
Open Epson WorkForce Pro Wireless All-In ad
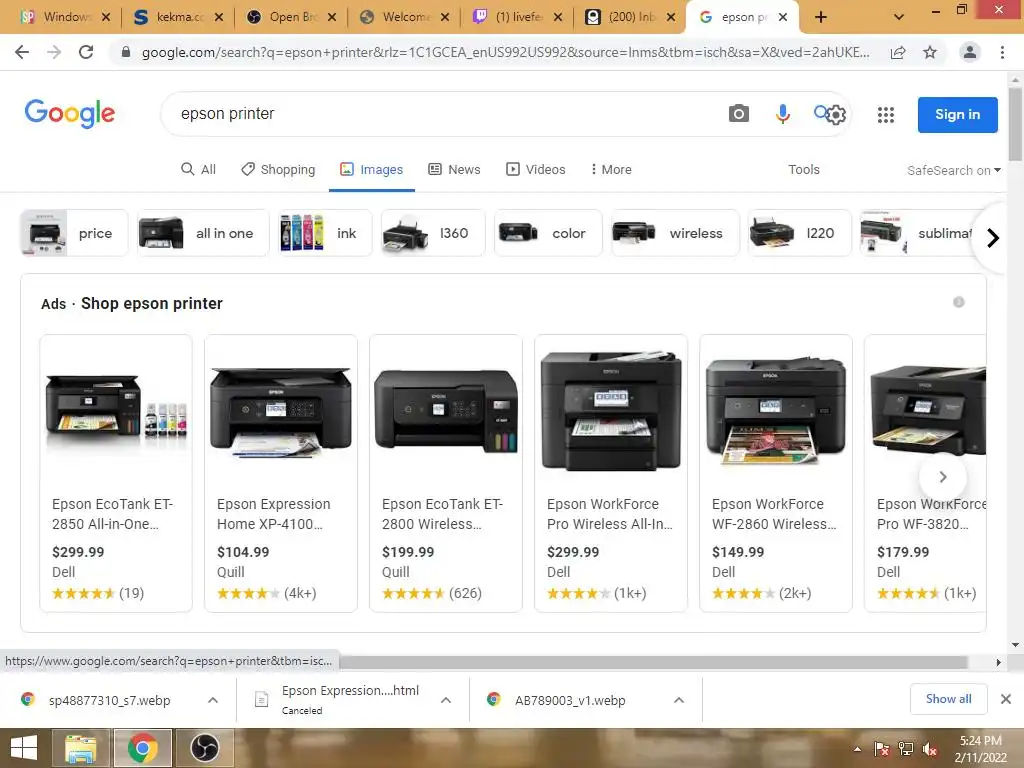(x=611, y=473)
